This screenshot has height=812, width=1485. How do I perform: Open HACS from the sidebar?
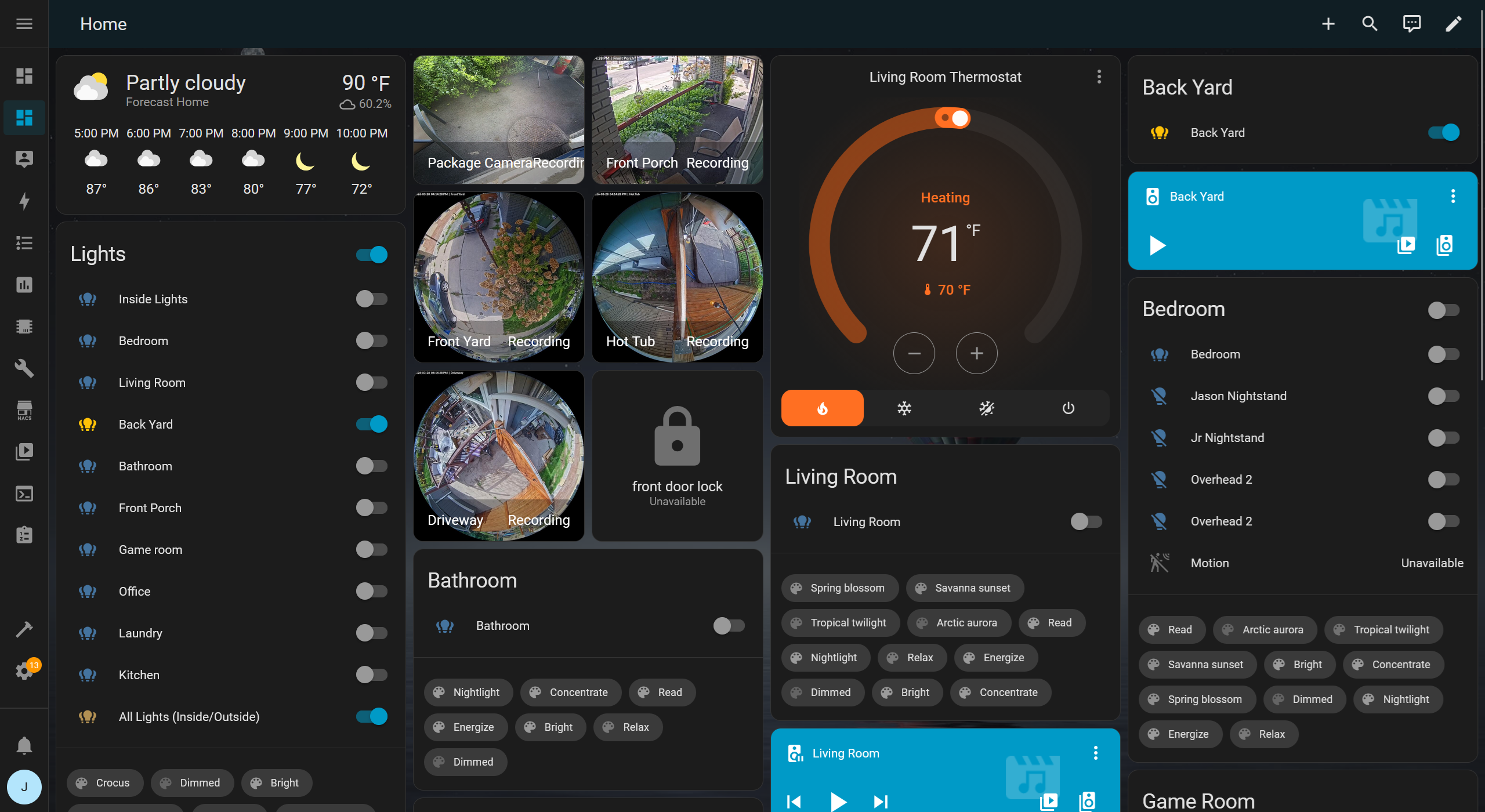(x=24, y=410)
